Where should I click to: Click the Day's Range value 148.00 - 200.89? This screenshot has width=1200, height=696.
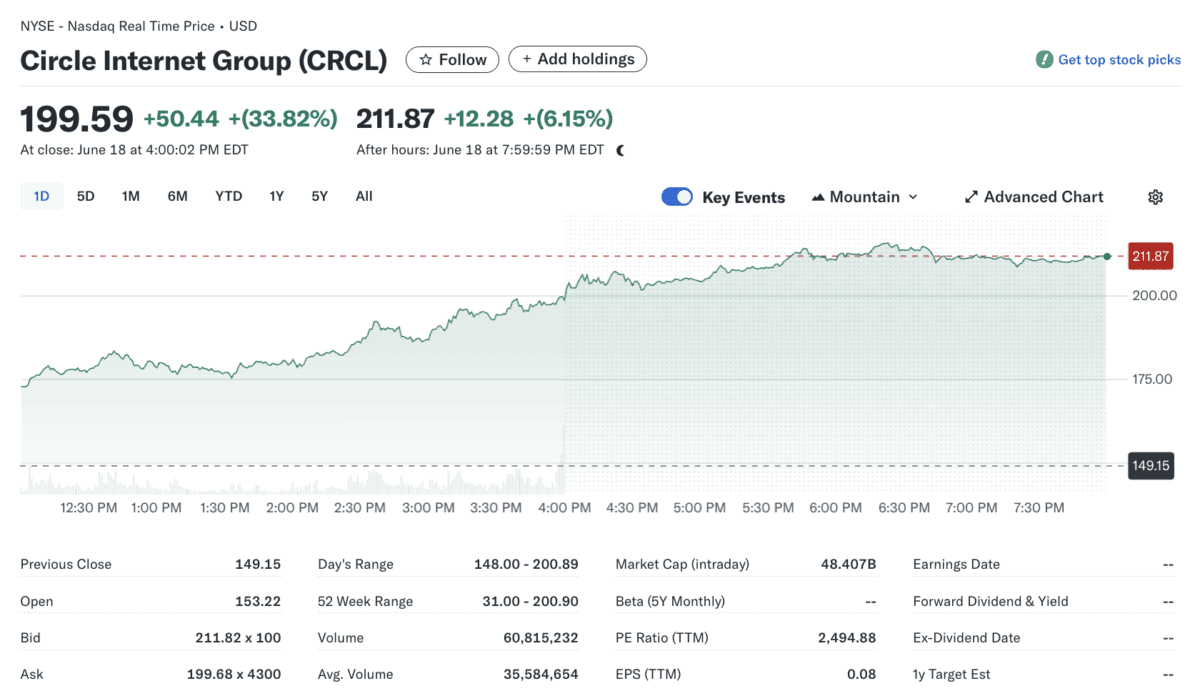tap(526, 564)
